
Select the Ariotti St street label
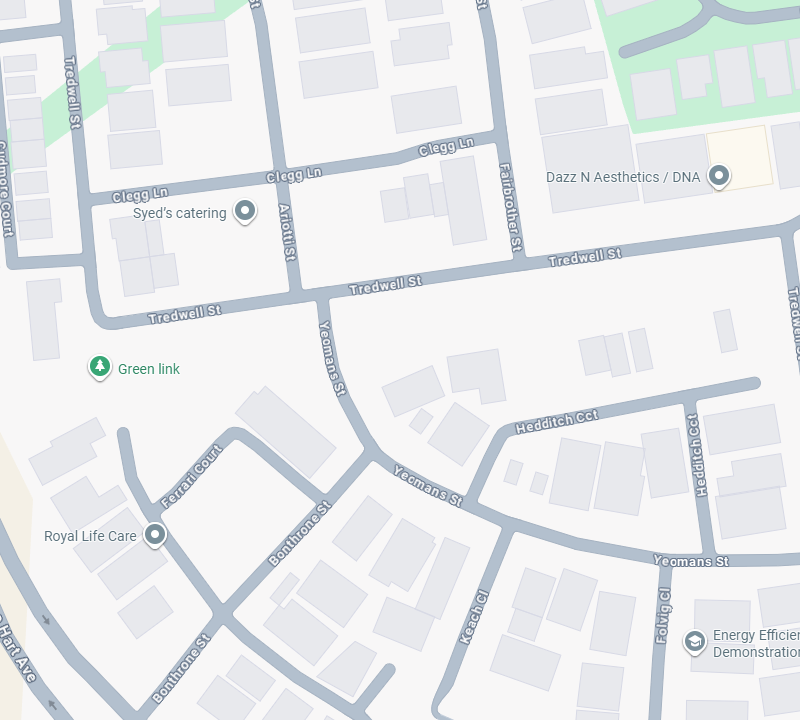point(287,232)
